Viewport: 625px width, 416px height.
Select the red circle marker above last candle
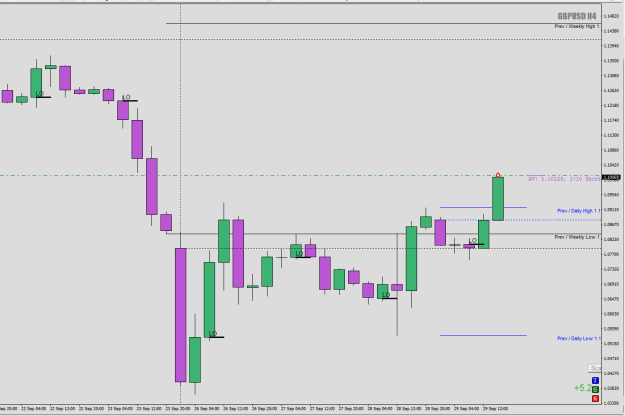point(498,175)
